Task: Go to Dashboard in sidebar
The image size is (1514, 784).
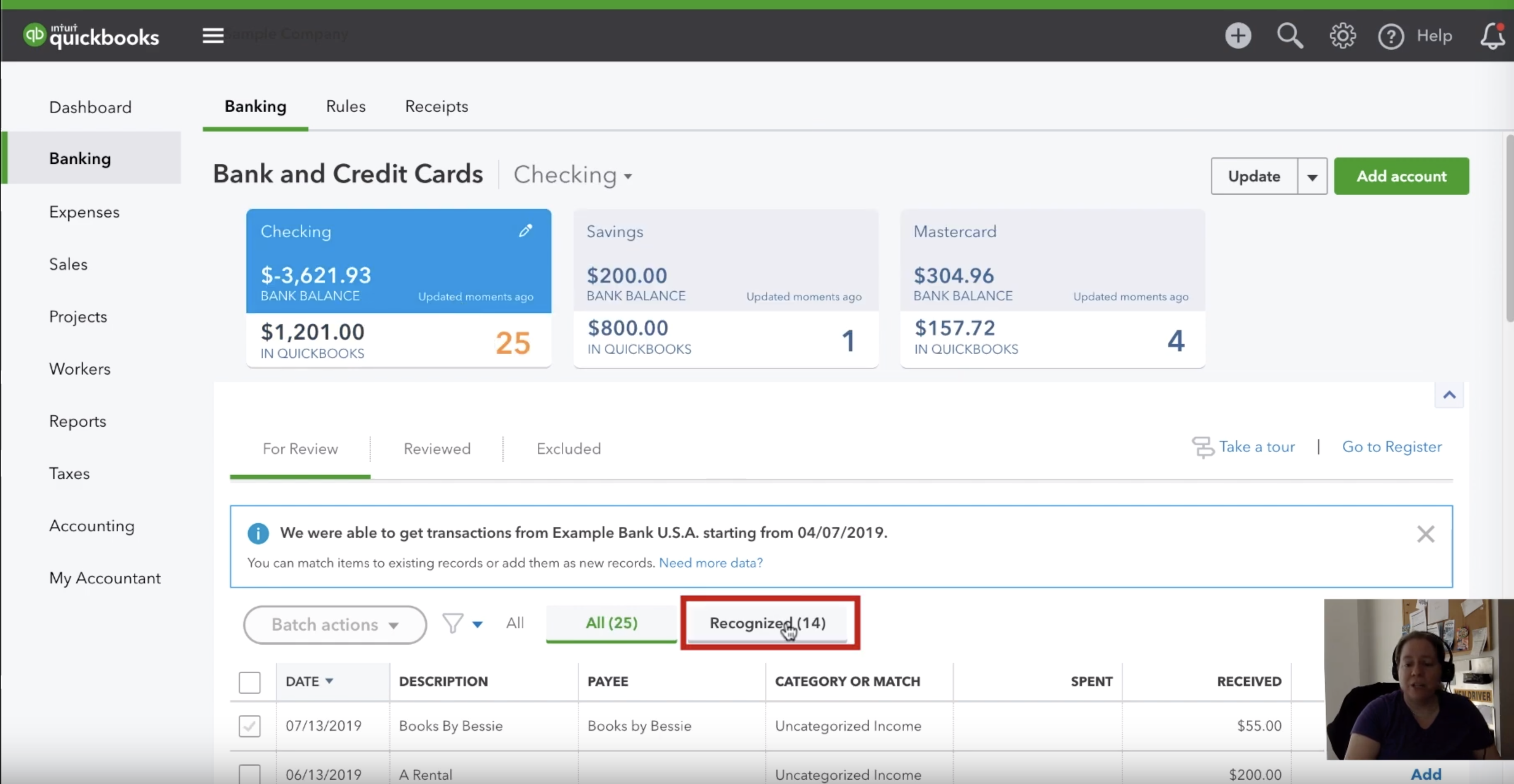Action: pos(90,107)
